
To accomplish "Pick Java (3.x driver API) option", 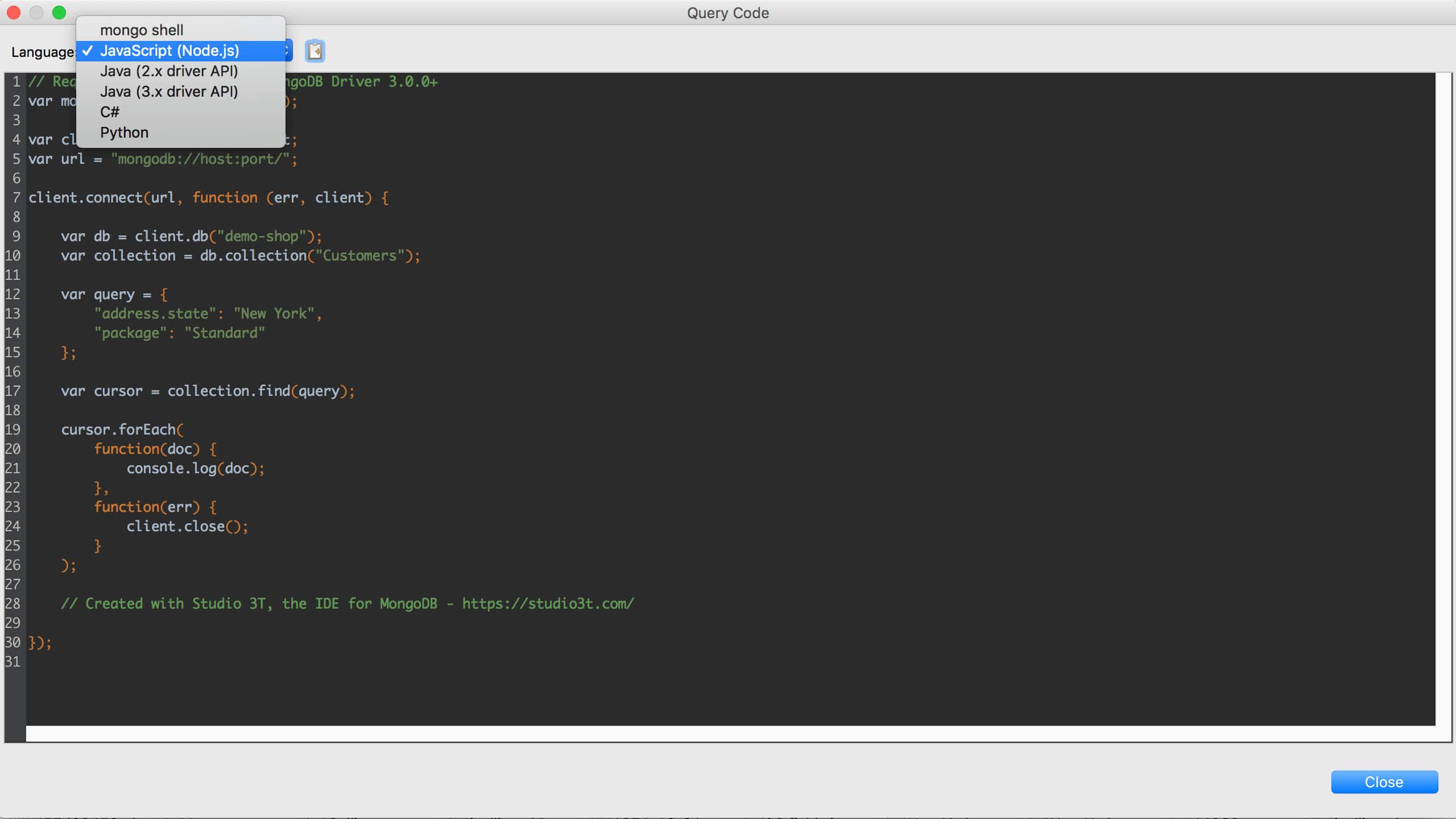I will coord(169,92).
